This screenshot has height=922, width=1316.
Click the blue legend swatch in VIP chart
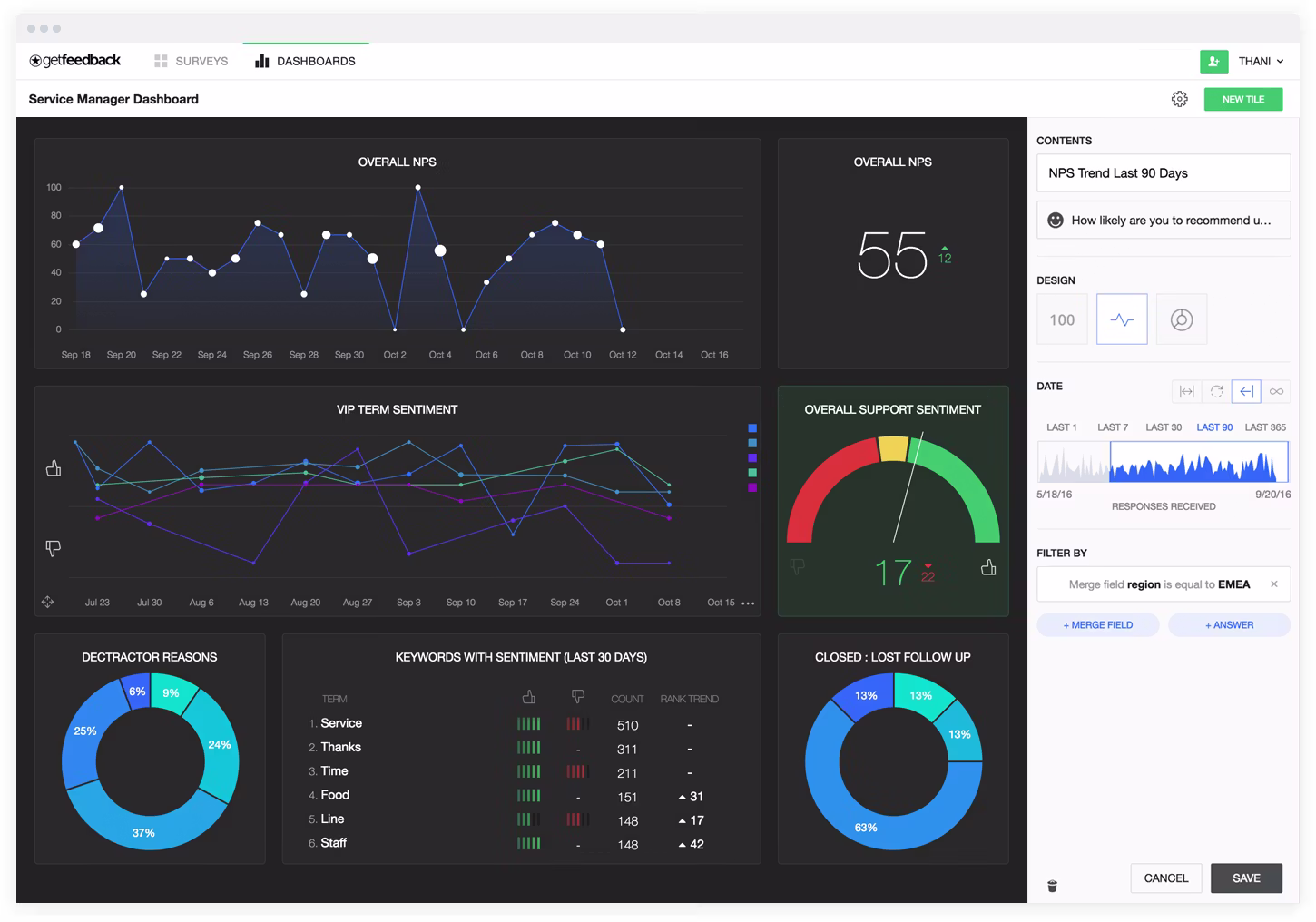(752, 428)
